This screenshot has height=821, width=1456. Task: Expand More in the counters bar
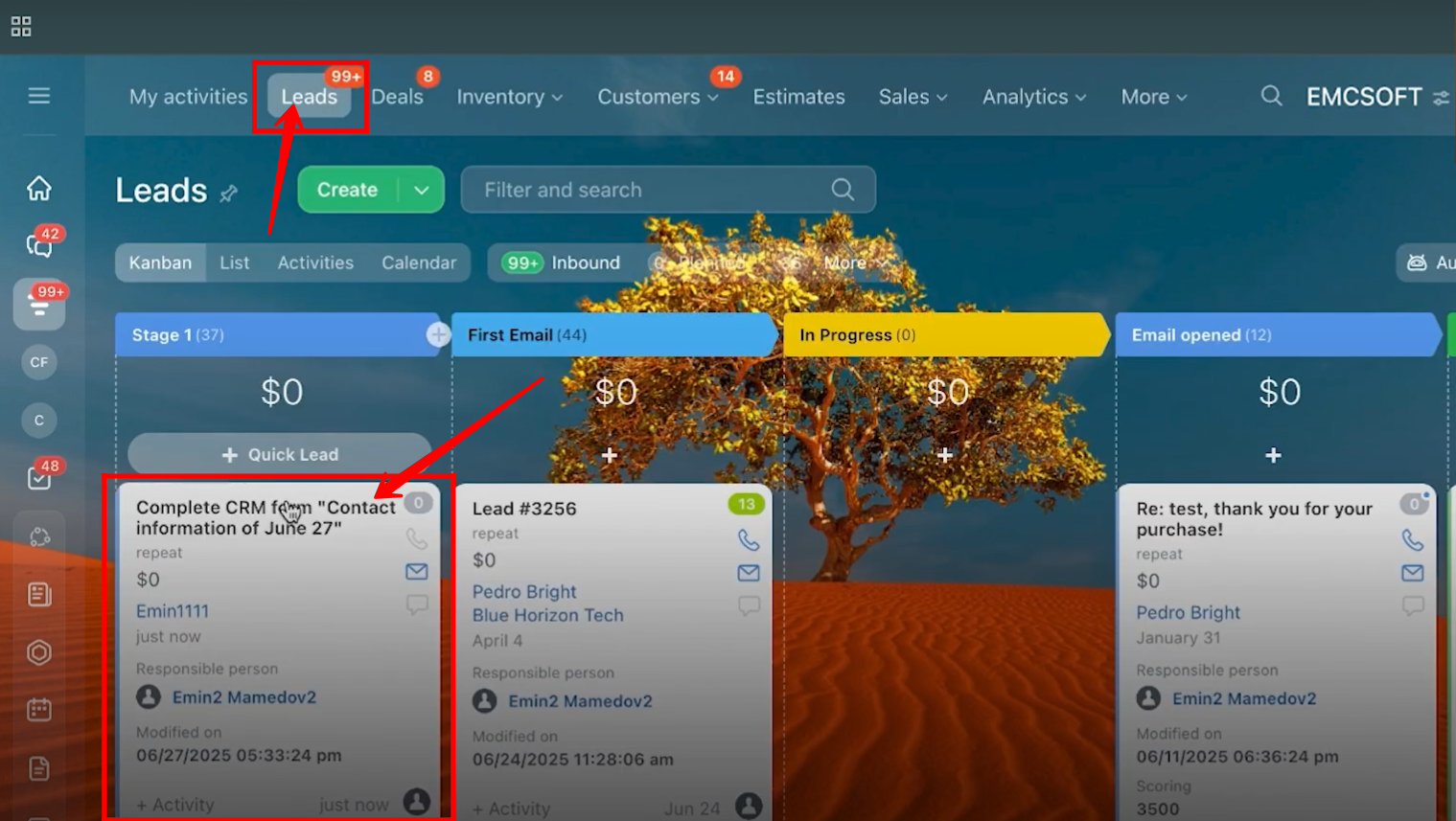pyautogui.click(x=855, y=262)
